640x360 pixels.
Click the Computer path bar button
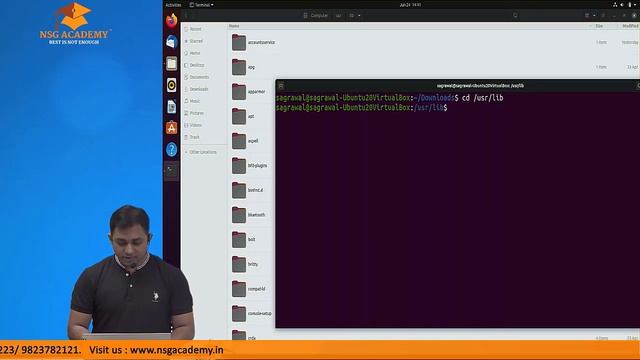316,16
